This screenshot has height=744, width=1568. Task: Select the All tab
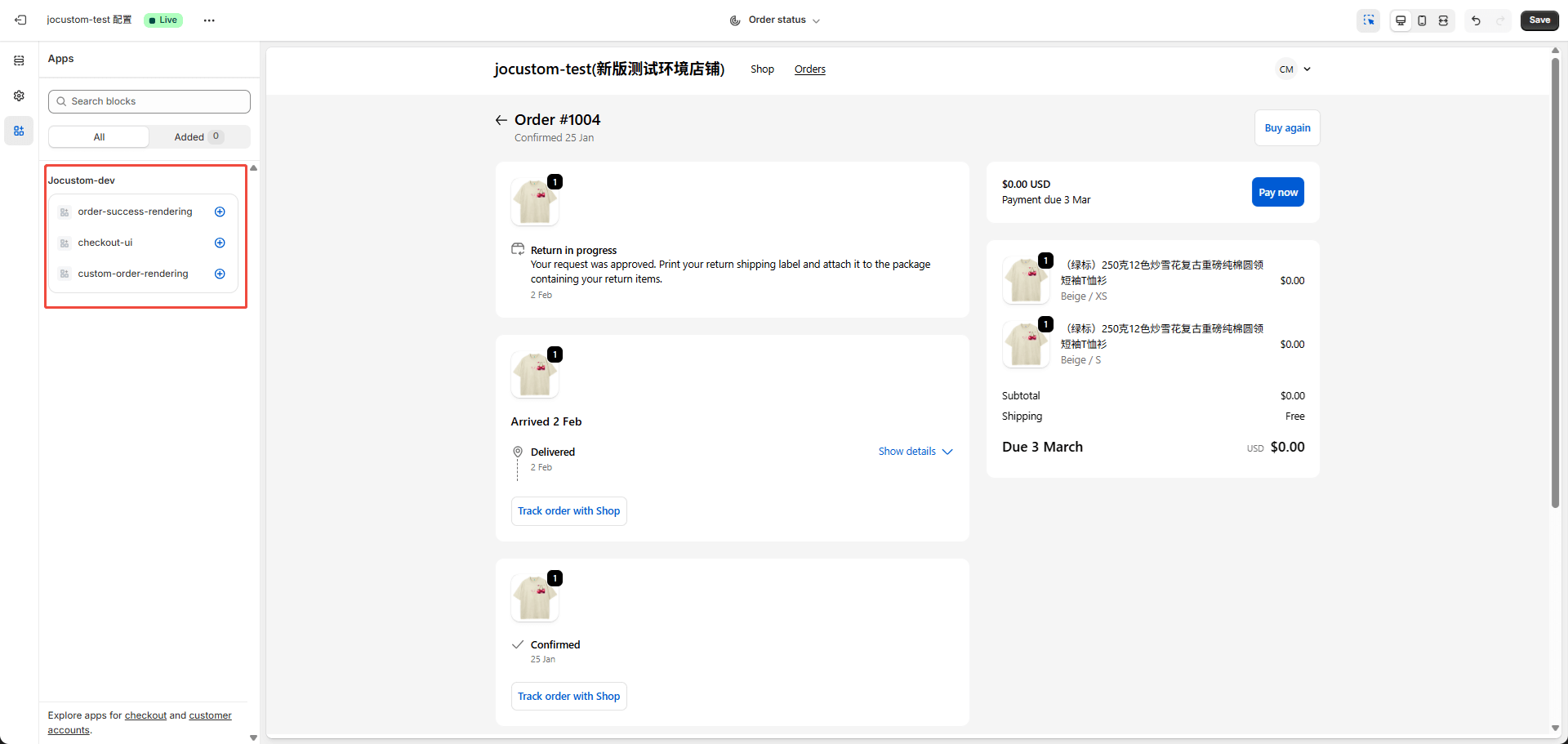[x=99, y=137]
